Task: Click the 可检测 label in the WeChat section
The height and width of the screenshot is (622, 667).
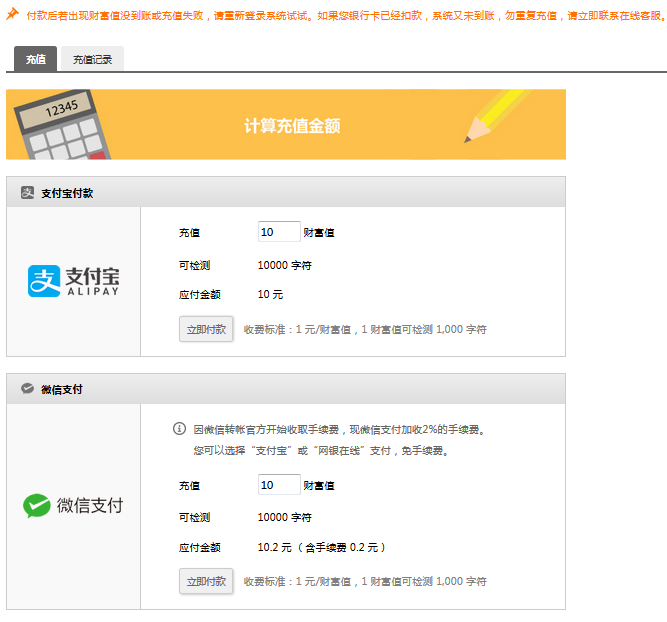Action: pyautogui.click(x=194, y=517)
